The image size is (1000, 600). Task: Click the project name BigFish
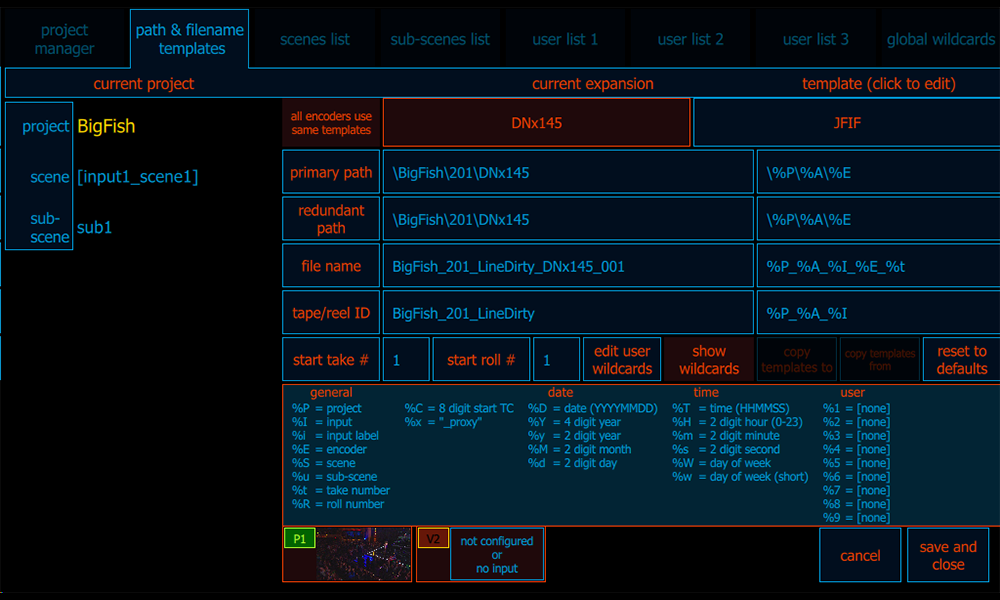point(106,126)
